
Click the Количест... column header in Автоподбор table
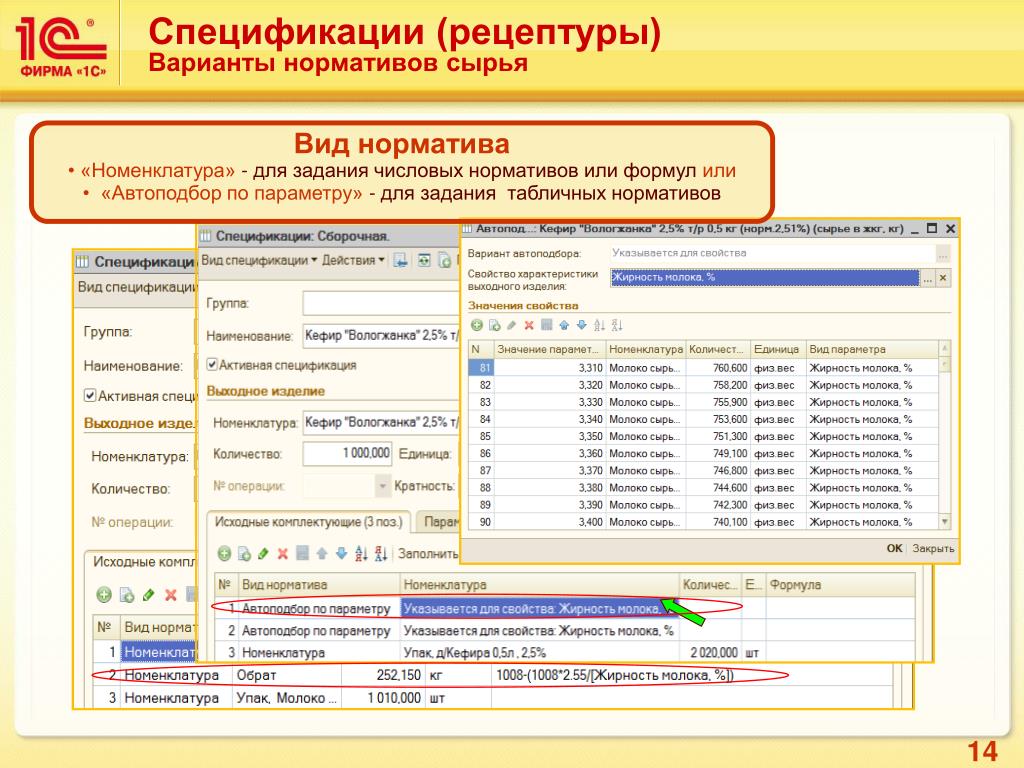click(x=717, y=349)
